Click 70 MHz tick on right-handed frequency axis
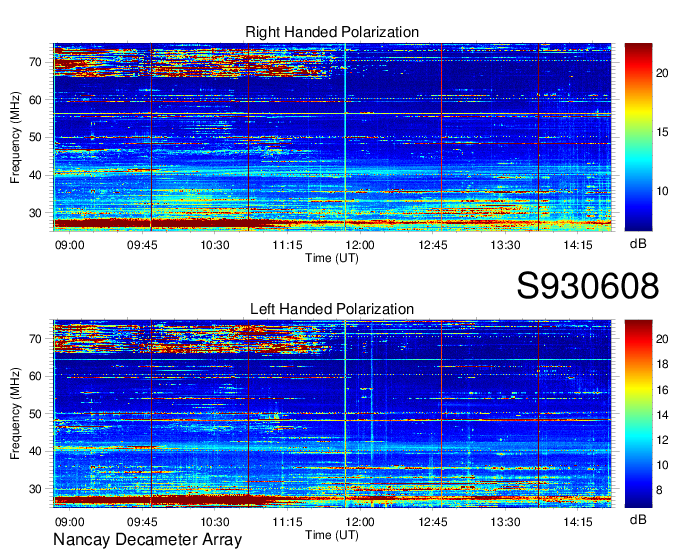The image size is (680, 552). click(36, 62)
